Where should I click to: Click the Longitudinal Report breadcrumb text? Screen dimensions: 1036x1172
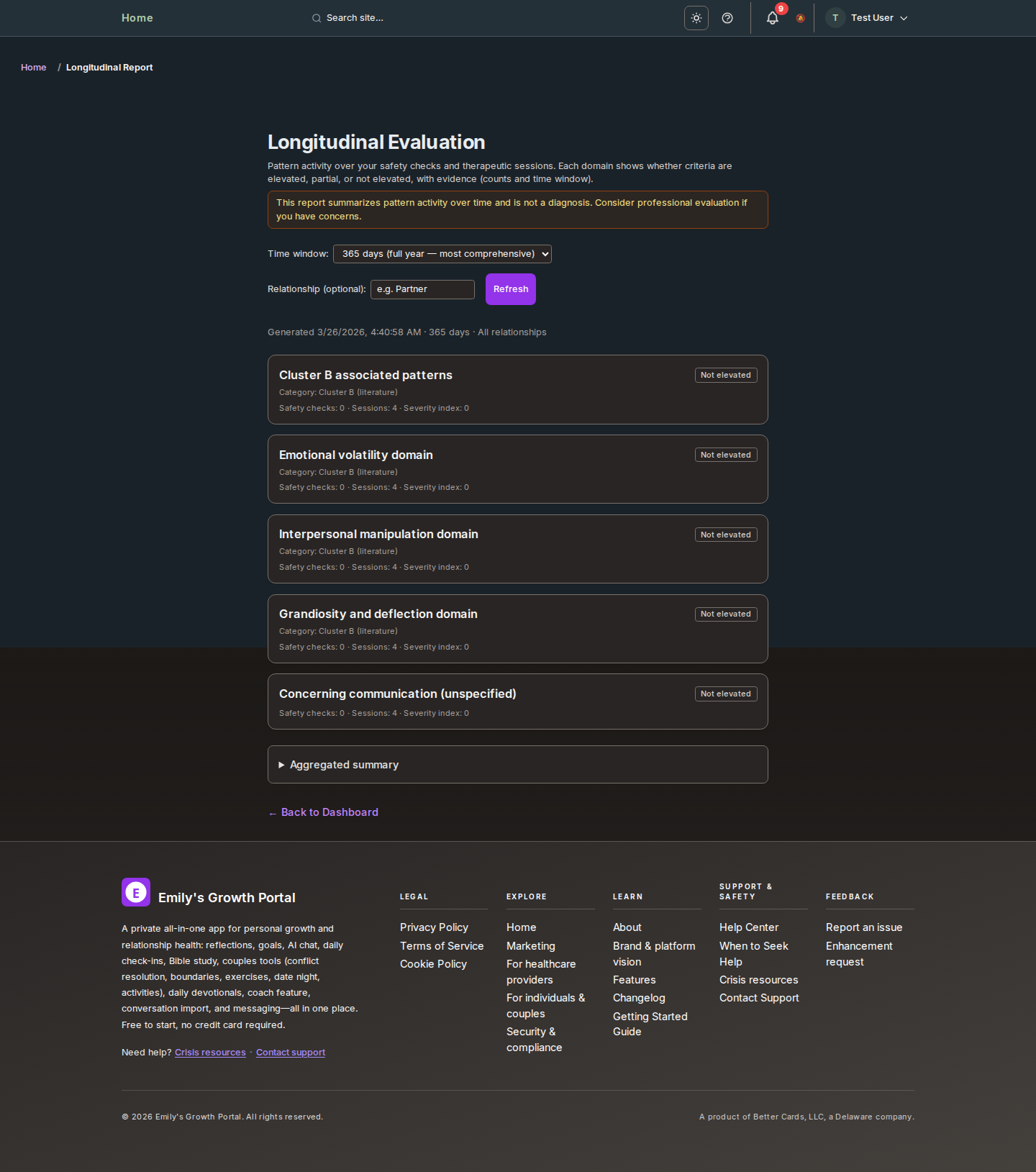point(109,68)
